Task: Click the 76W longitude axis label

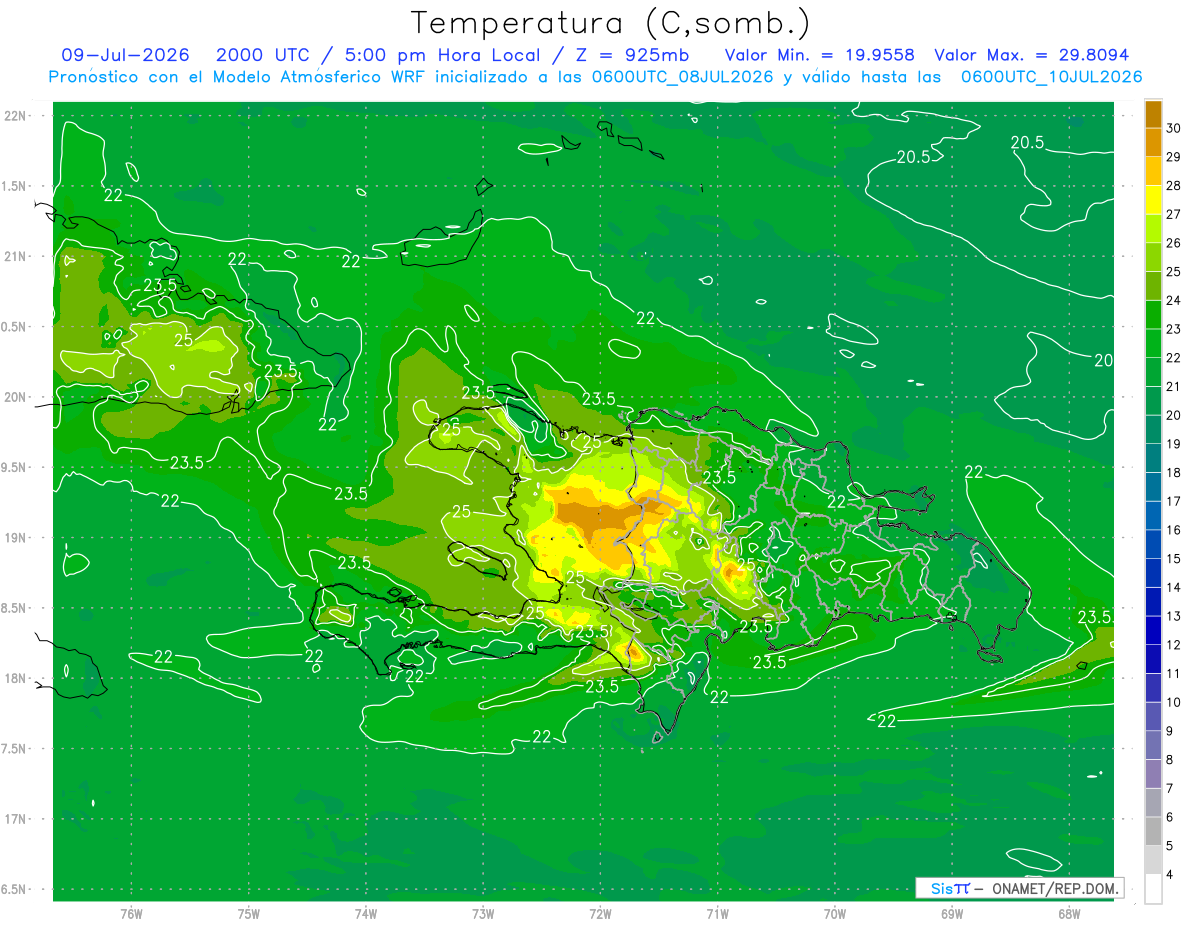Action: (131, 913)
